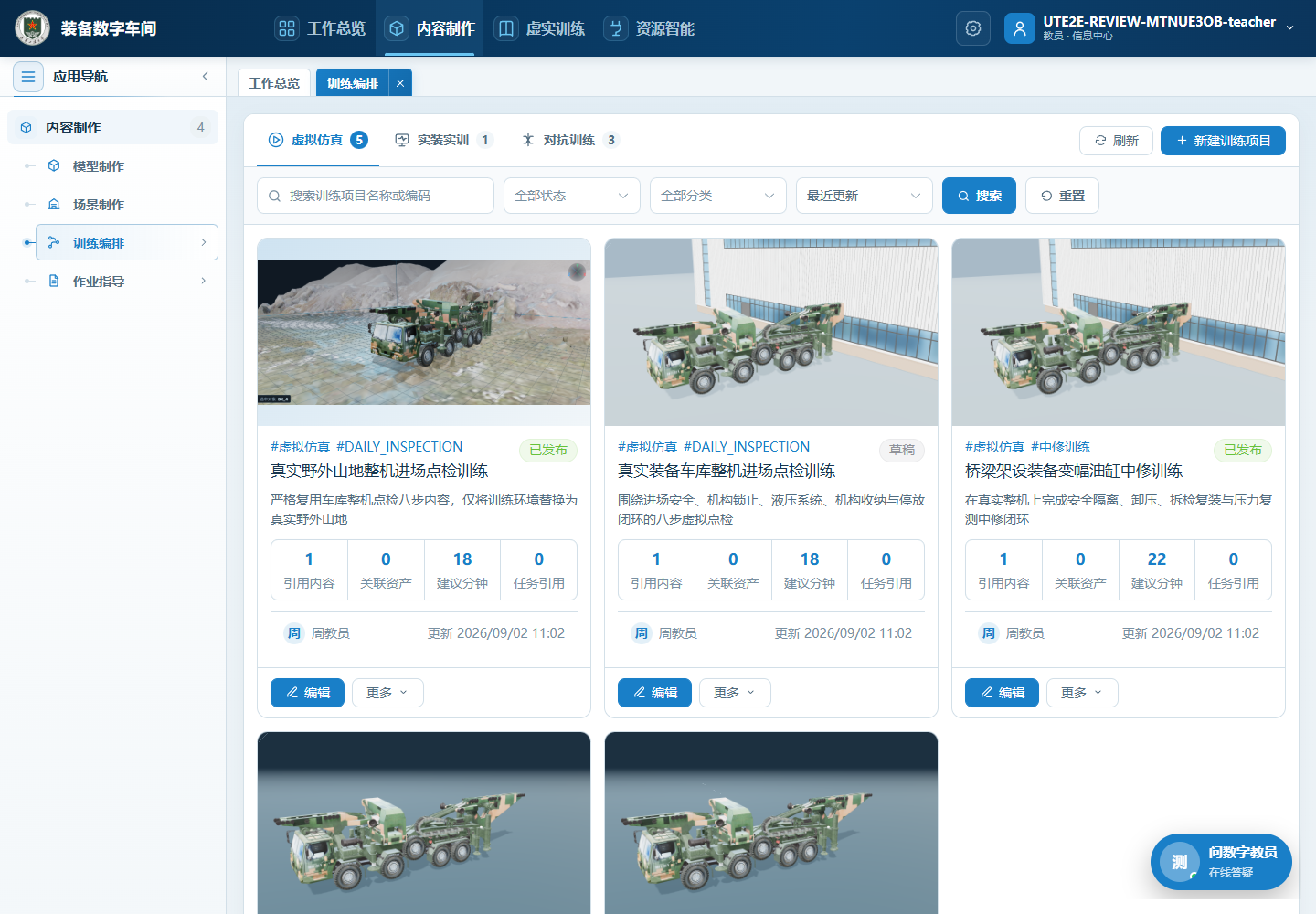
Task: Open thumbnail of 真实装备车库整机进场点检训练
Action: pyautogui.click(x=771, y=332)
